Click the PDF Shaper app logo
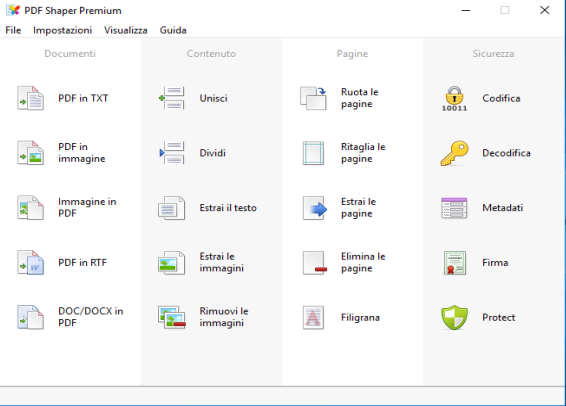The image size is (566, 406). click(13, 10)
